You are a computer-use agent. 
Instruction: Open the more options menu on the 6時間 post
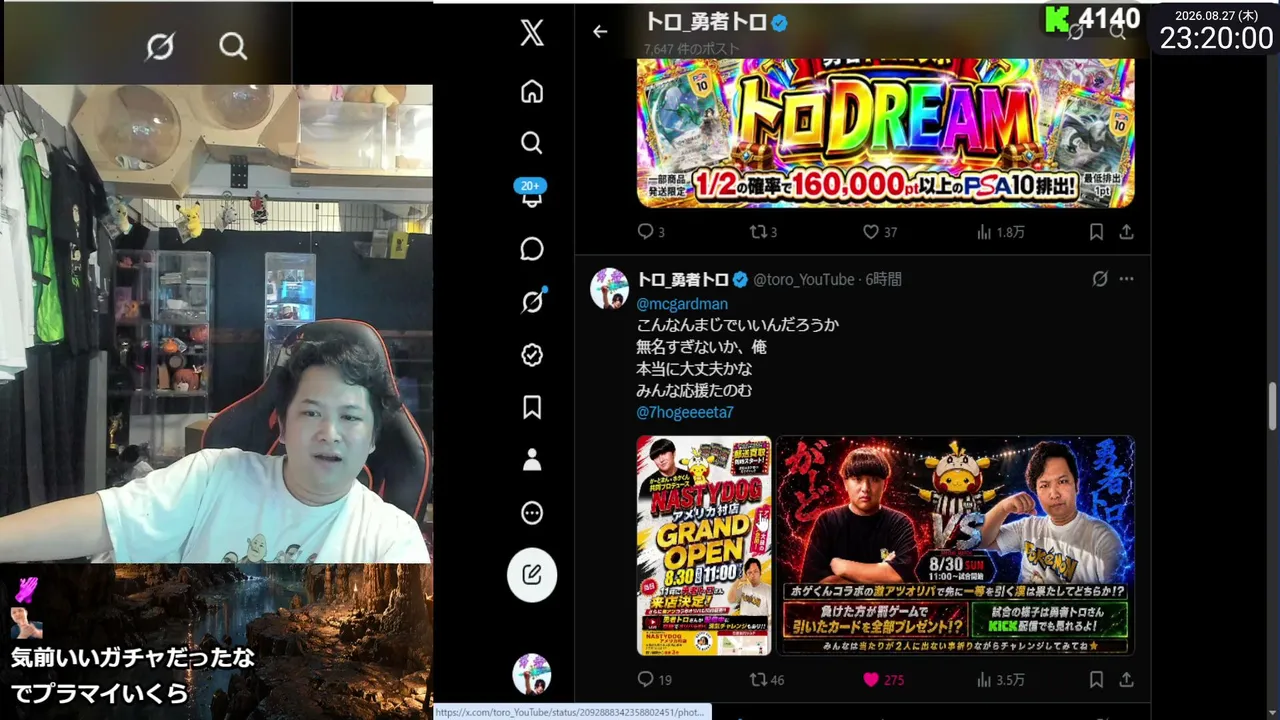click(x=1127, y=279)
